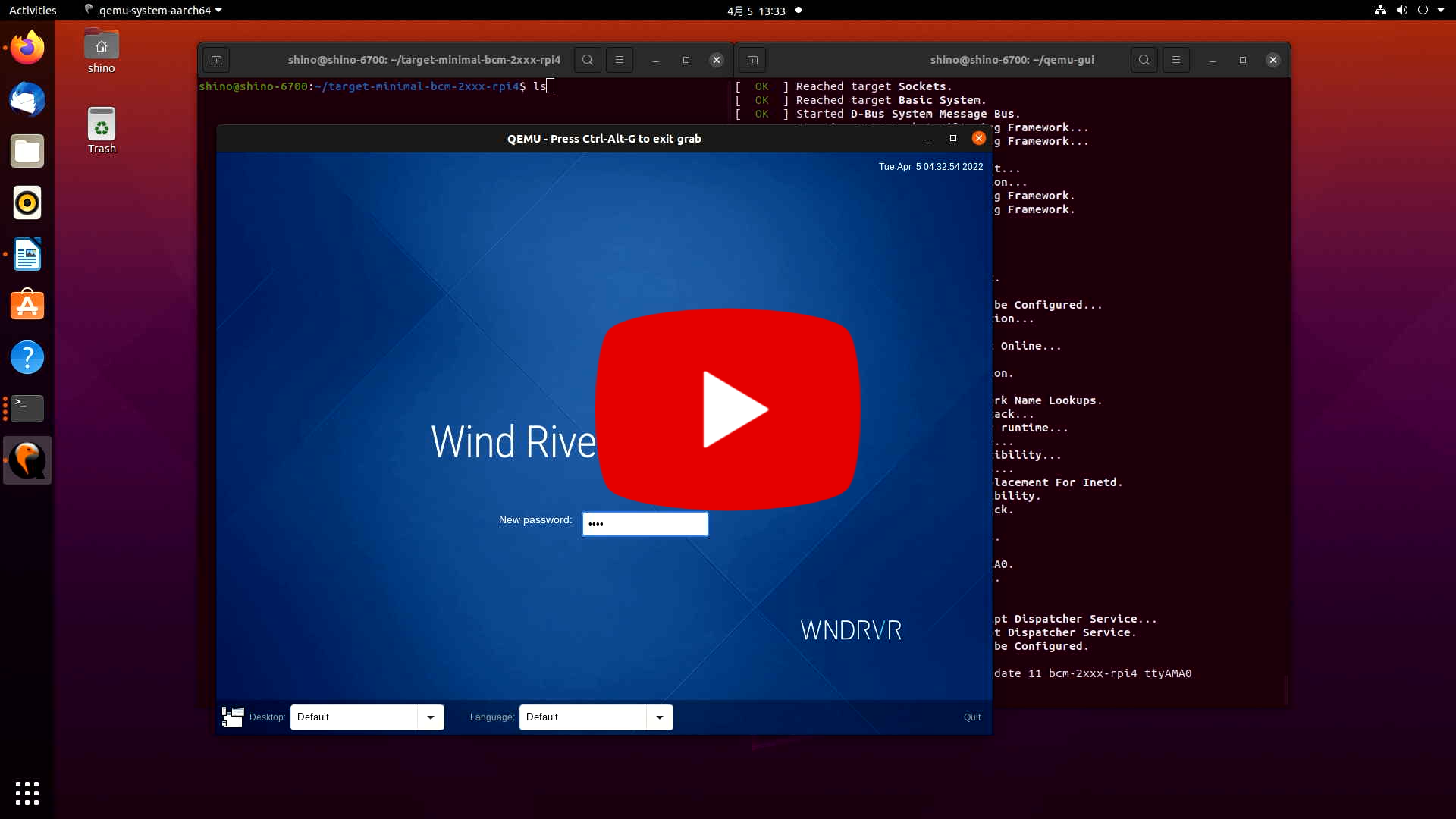The width and height of the screenshot is (1456, 819).
Task: Open the network status indicator in top bar
Action: [x=1380, y=10]
